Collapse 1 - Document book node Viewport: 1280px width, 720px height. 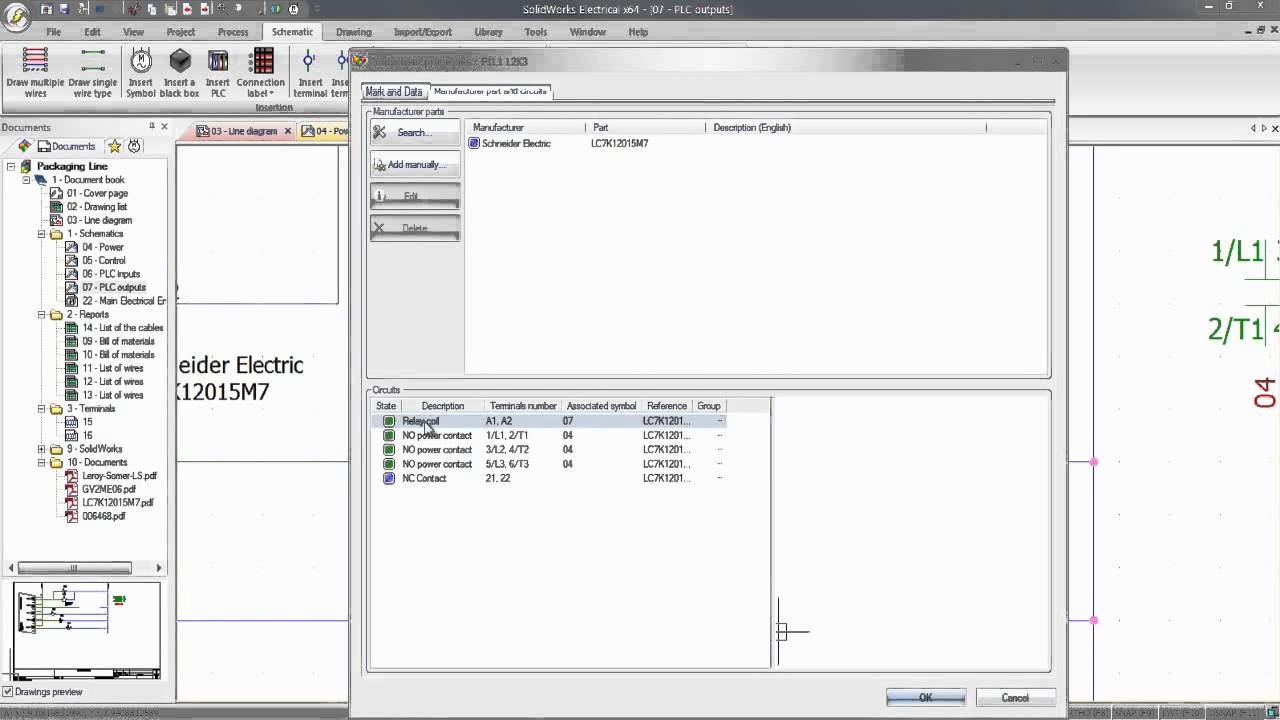27,180
